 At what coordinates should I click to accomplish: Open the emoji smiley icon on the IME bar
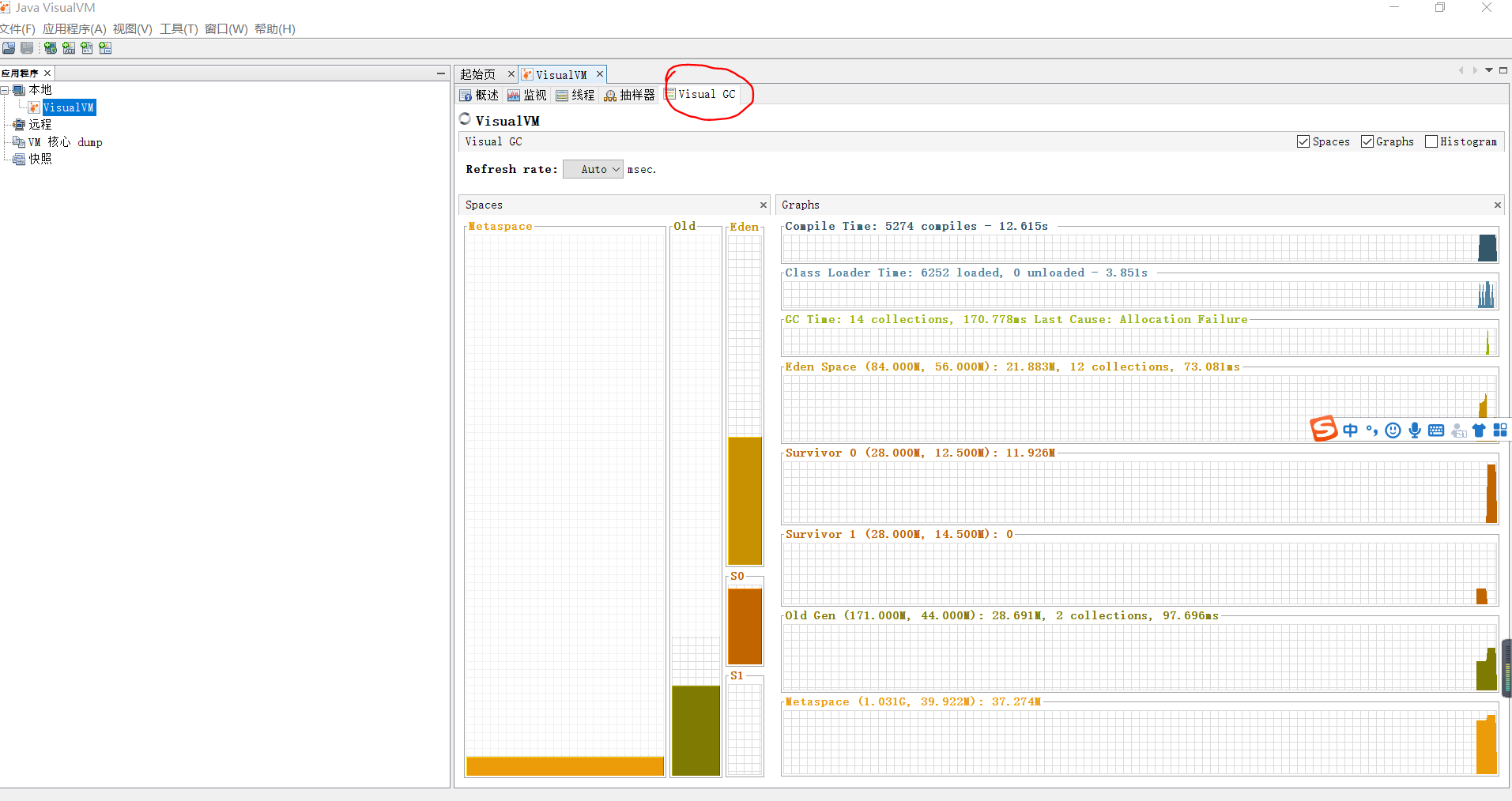(x=1393, y=431)
